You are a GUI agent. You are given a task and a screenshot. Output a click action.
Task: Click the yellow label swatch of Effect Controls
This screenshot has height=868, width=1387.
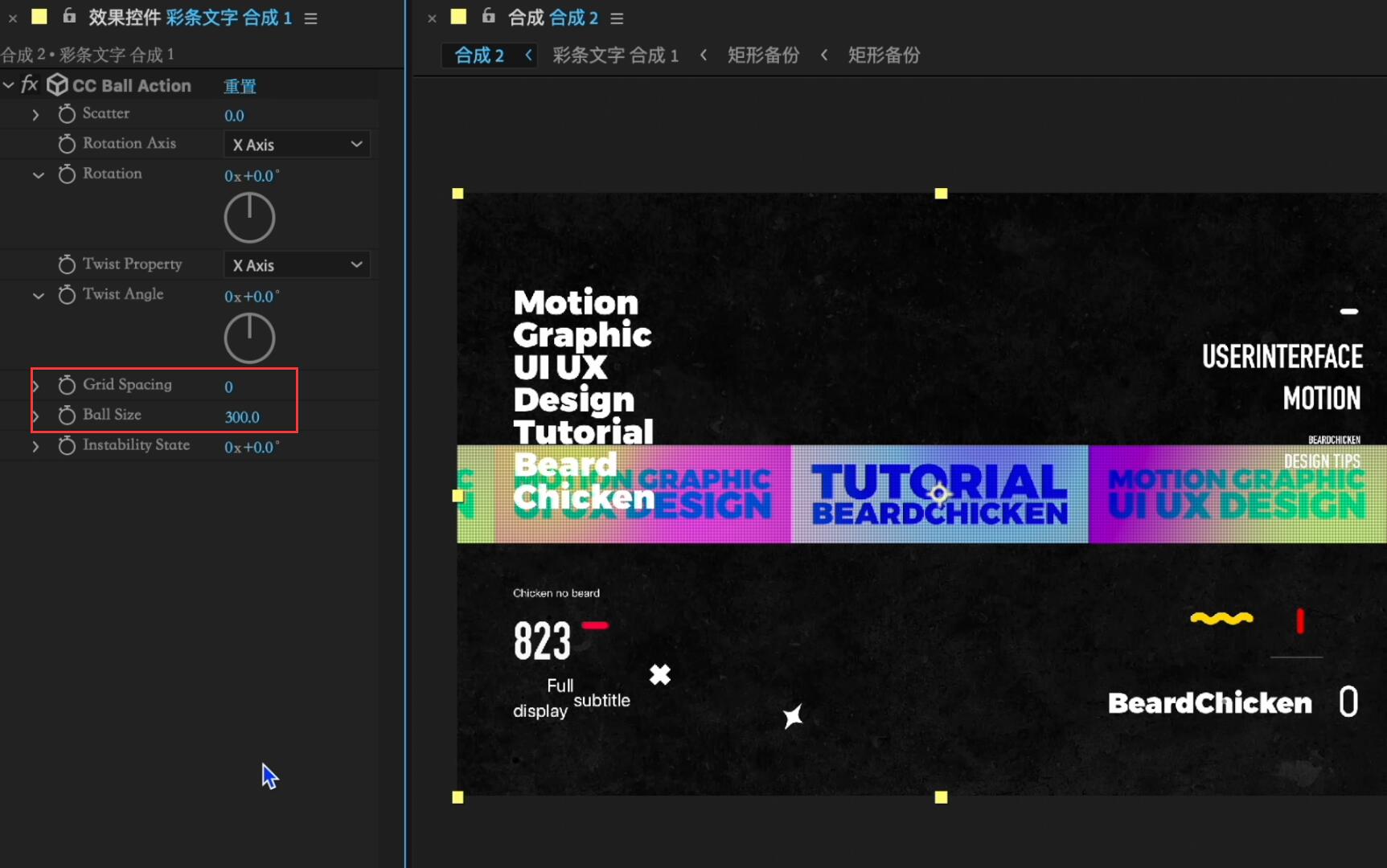coord(39,16)
